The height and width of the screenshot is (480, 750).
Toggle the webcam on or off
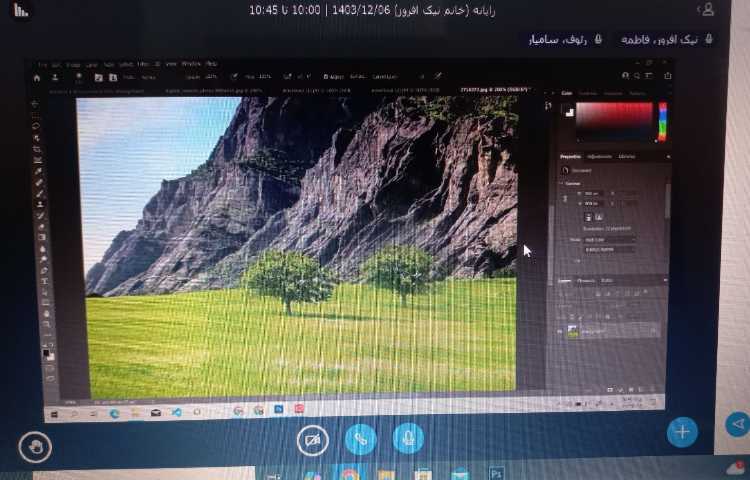pyautogui.click(x=312, y=440)
